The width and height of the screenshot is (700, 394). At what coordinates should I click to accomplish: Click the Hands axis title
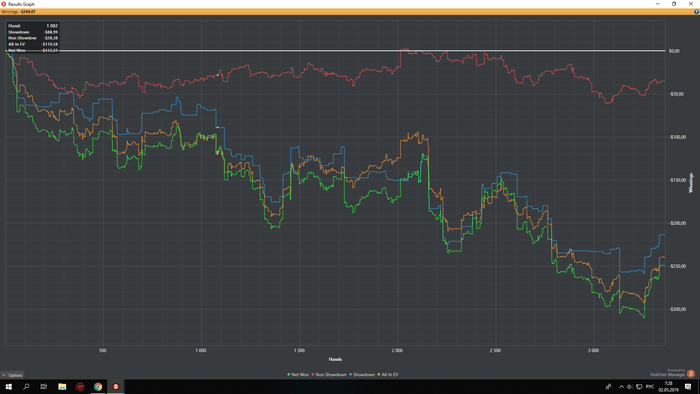coord(335,359)
